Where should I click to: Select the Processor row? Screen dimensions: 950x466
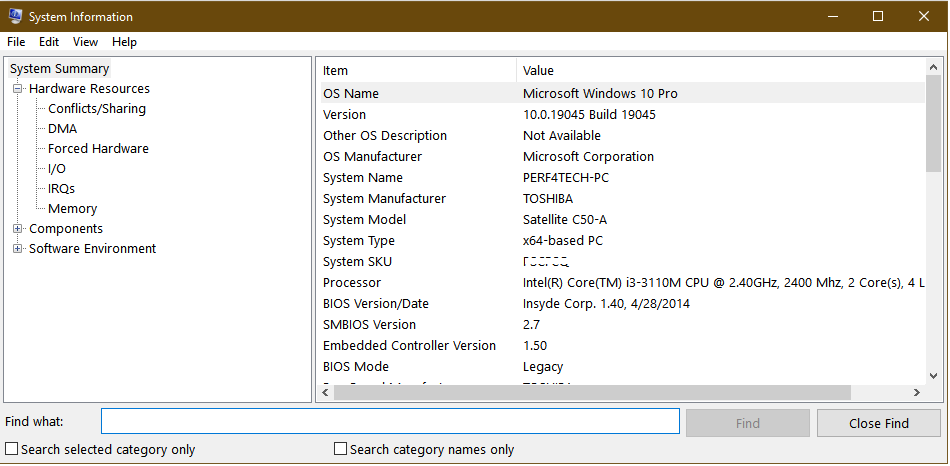point(622,282)
